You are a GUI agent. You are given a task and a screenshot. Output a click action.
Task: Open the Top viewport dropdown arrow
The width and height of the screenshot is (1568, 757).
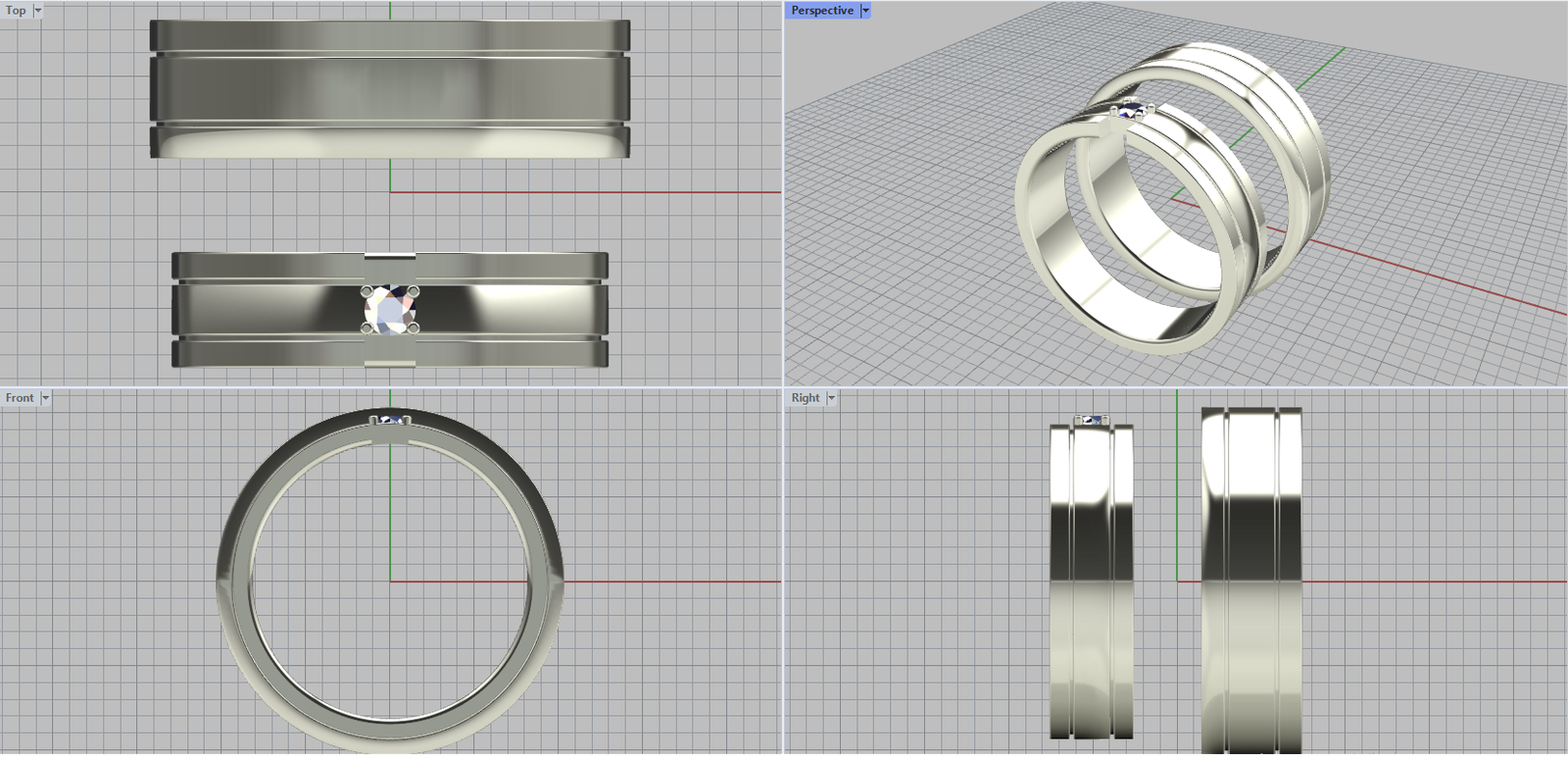point(38,11)
